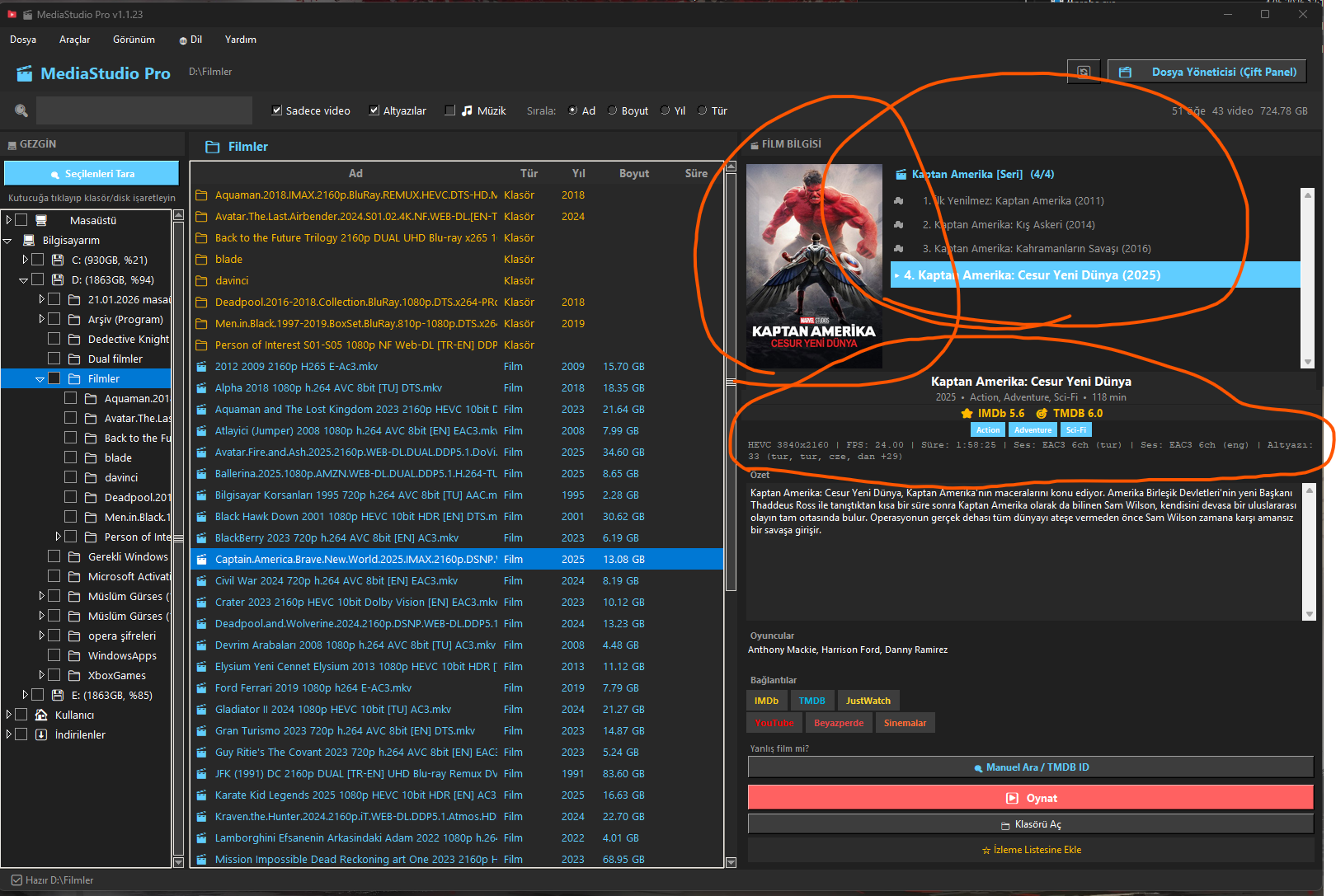
Task: Click the folder icon beside Dedective Knight in tree
Action: pos(74,339)
